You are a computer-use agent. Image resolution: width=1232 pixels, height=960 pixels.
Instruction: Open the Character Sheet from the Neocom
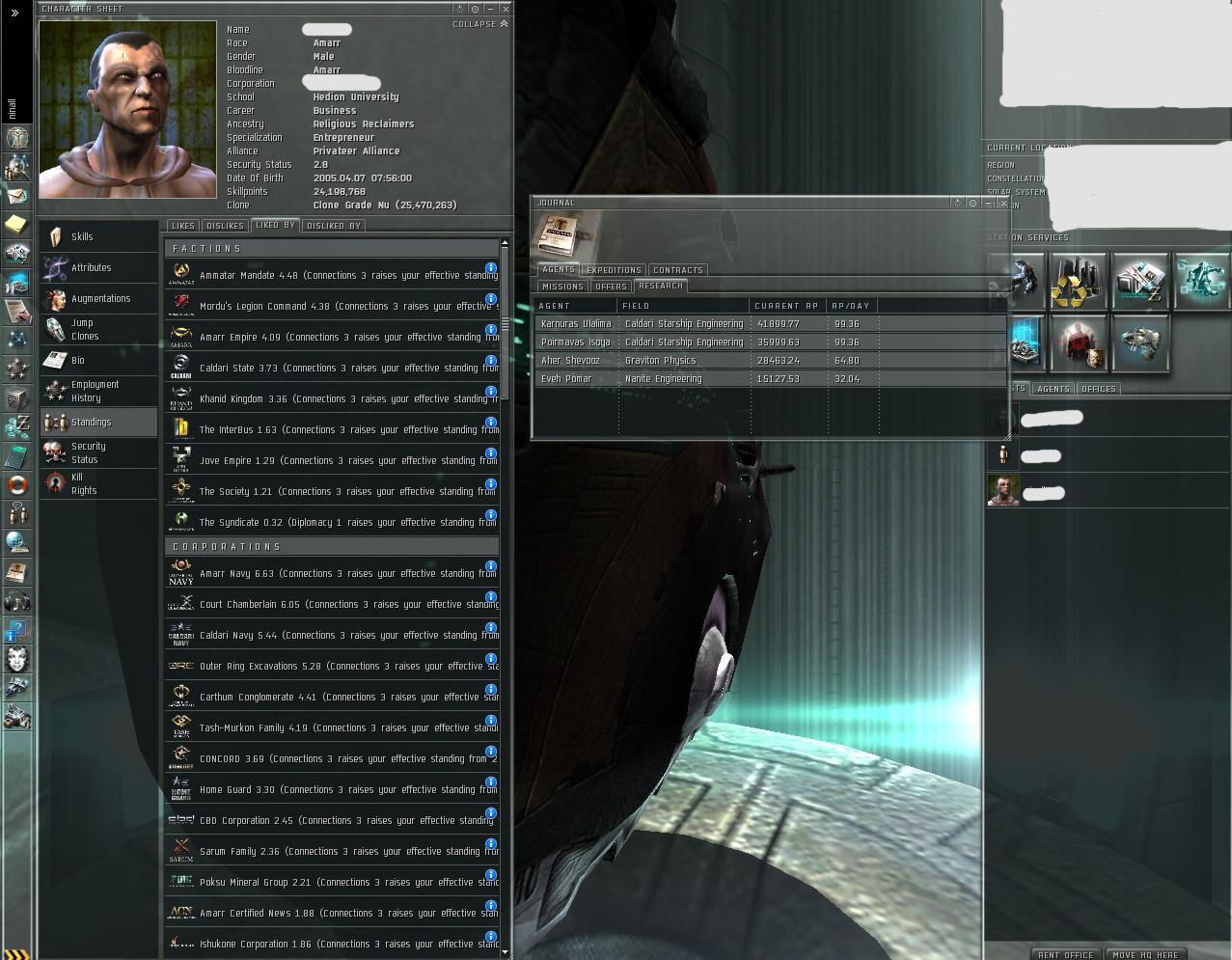[18, 138]
